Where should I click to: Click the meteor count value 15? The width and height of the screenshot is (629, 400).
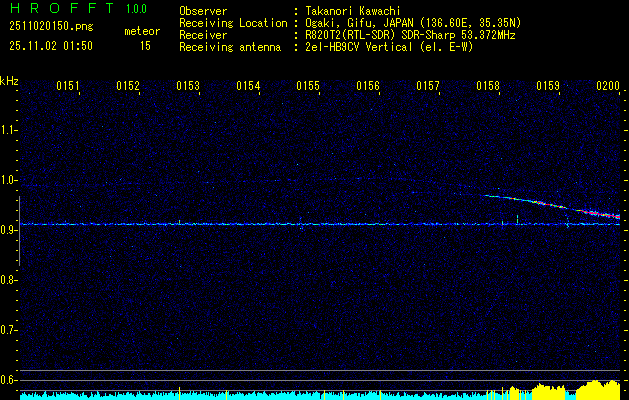coord(146,46)
